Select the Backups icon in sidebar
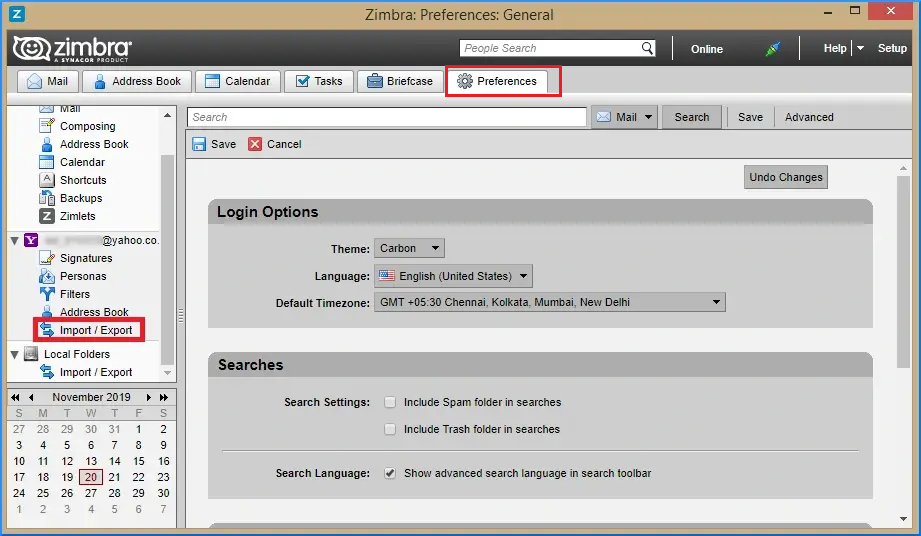921x536 pixels. click(46, 198)
